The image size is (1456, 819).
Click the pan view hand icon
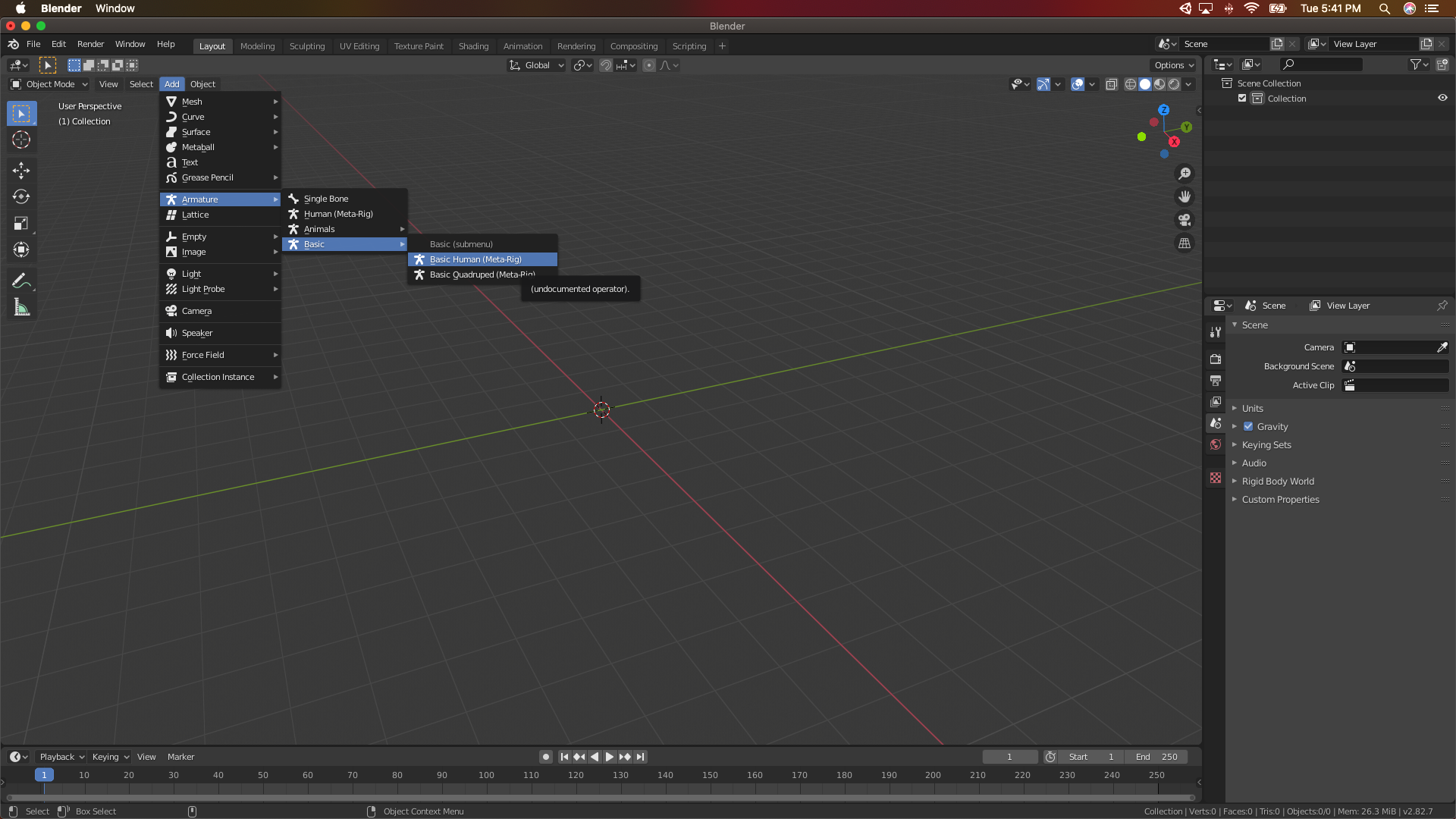tap(1185, 197)
